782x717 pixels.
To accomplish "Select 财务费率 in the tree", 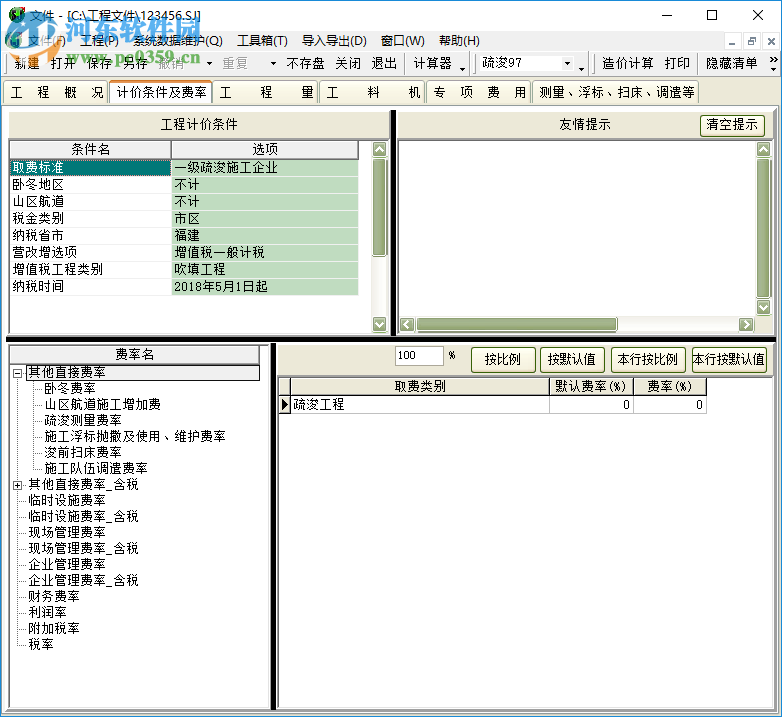I will click(54, 596).
